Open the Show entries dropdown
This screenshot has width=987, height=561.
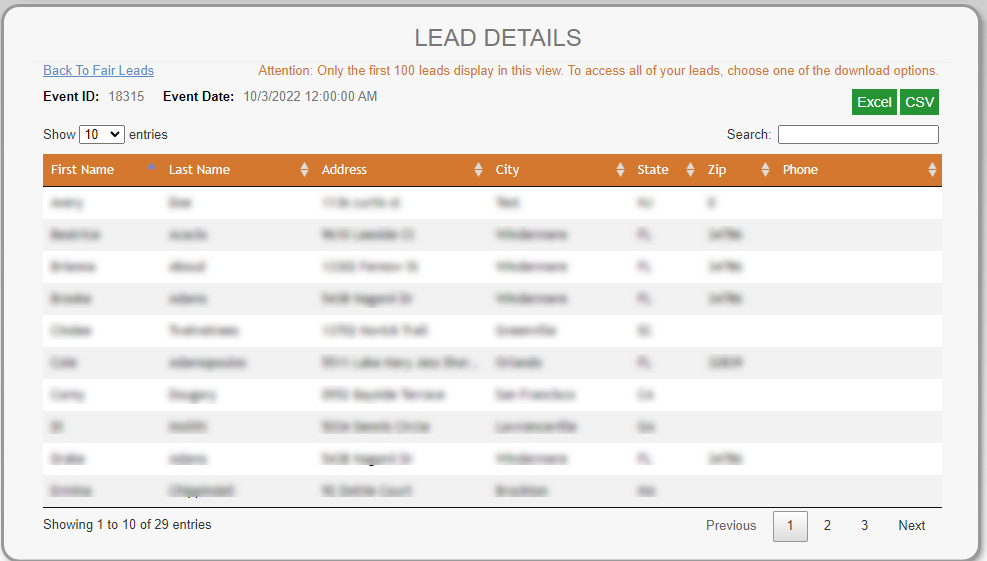(102, 134)
